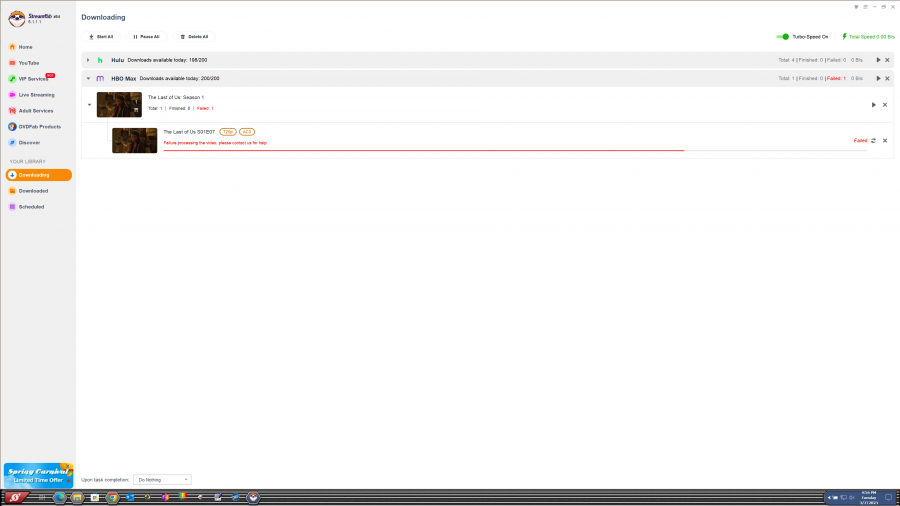The width and height of the screenshot is (900, 506).
Task: Click the HBO Max 'Failed: 1' counter
Action: (836, 79)
